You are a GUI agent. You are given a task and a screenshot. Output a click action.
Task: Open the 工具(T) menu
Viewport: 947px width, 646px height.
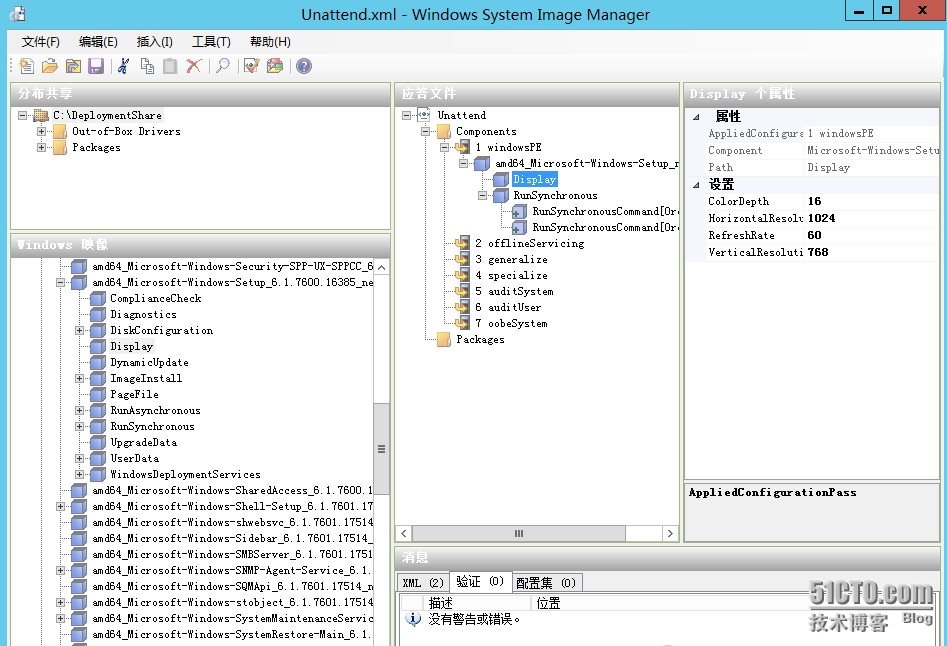(x=211, y=42)
